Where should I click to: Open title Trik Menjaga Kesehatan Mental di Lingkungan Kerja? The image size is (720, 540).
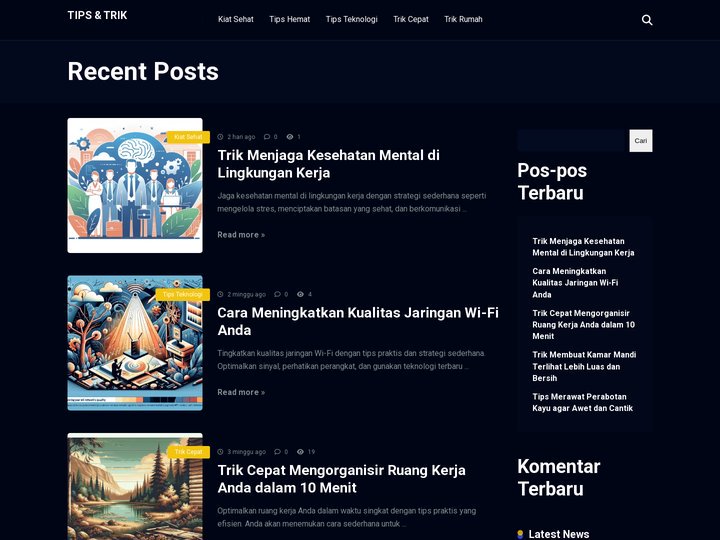pos(328,164)
